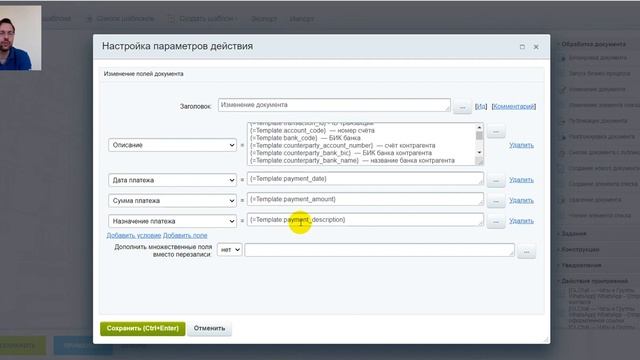Click description scrollbar up arrow
Image resolution: width=640 pixels, height=360 pixels.
tap(480, 127)
